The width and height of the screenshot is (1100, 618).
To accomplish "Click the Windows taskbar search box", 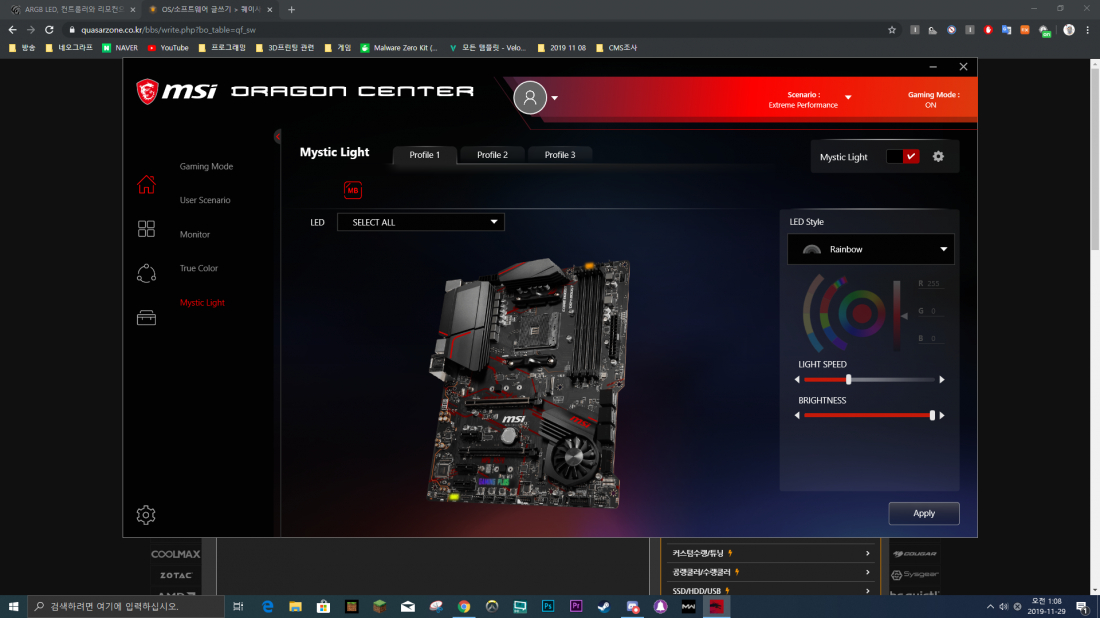I will coord(126,606).
